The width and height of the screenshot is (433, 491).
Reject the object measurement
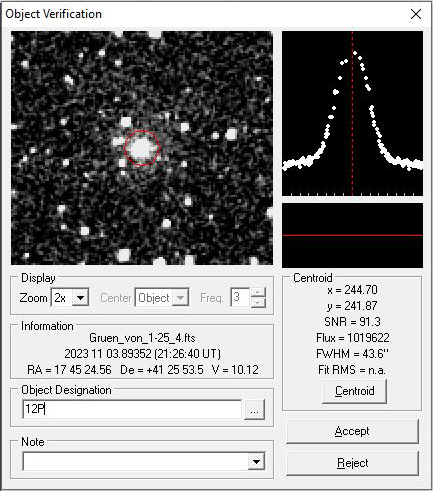pyautogui.click(x=352, y=463)
